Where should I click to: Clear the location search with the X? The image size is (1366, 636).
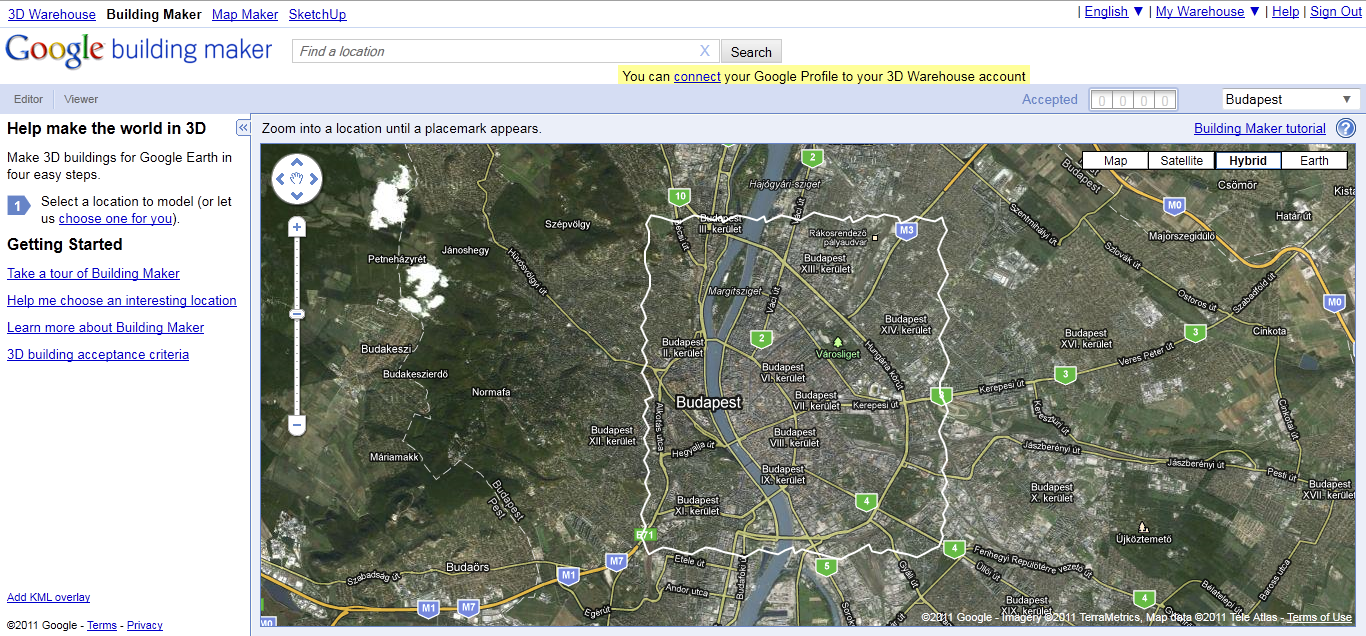(x=705, y=51)
